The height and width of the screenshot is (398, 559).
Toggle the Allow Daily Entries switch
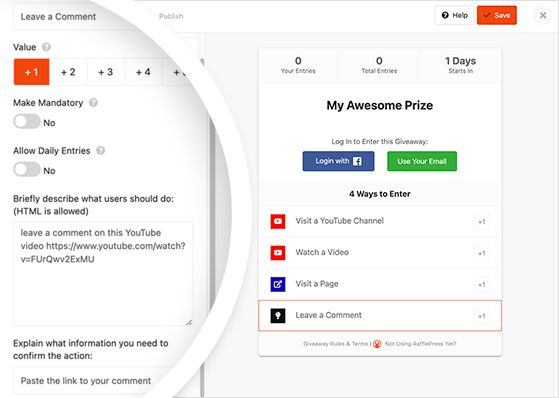[x=27, y=169]
